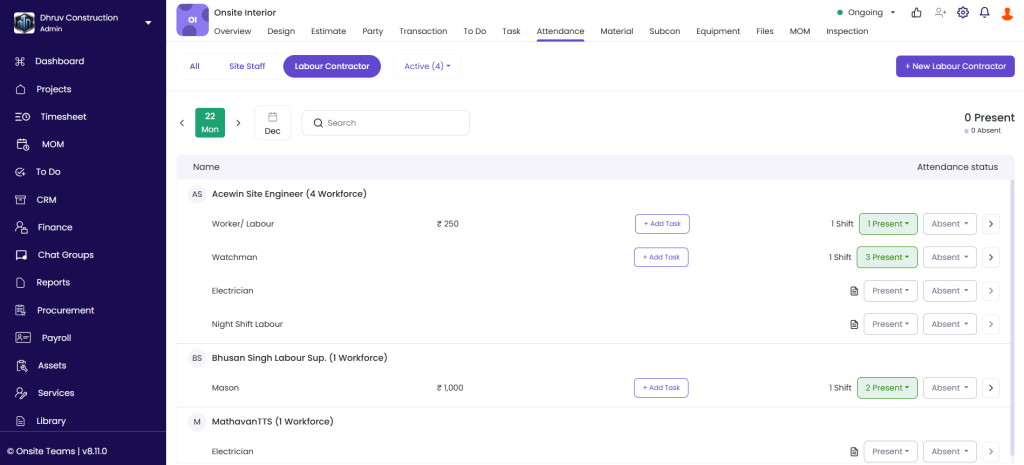Switch to the Material tab
This screenshot has width=1024, height=465.
tap(616, 31)
